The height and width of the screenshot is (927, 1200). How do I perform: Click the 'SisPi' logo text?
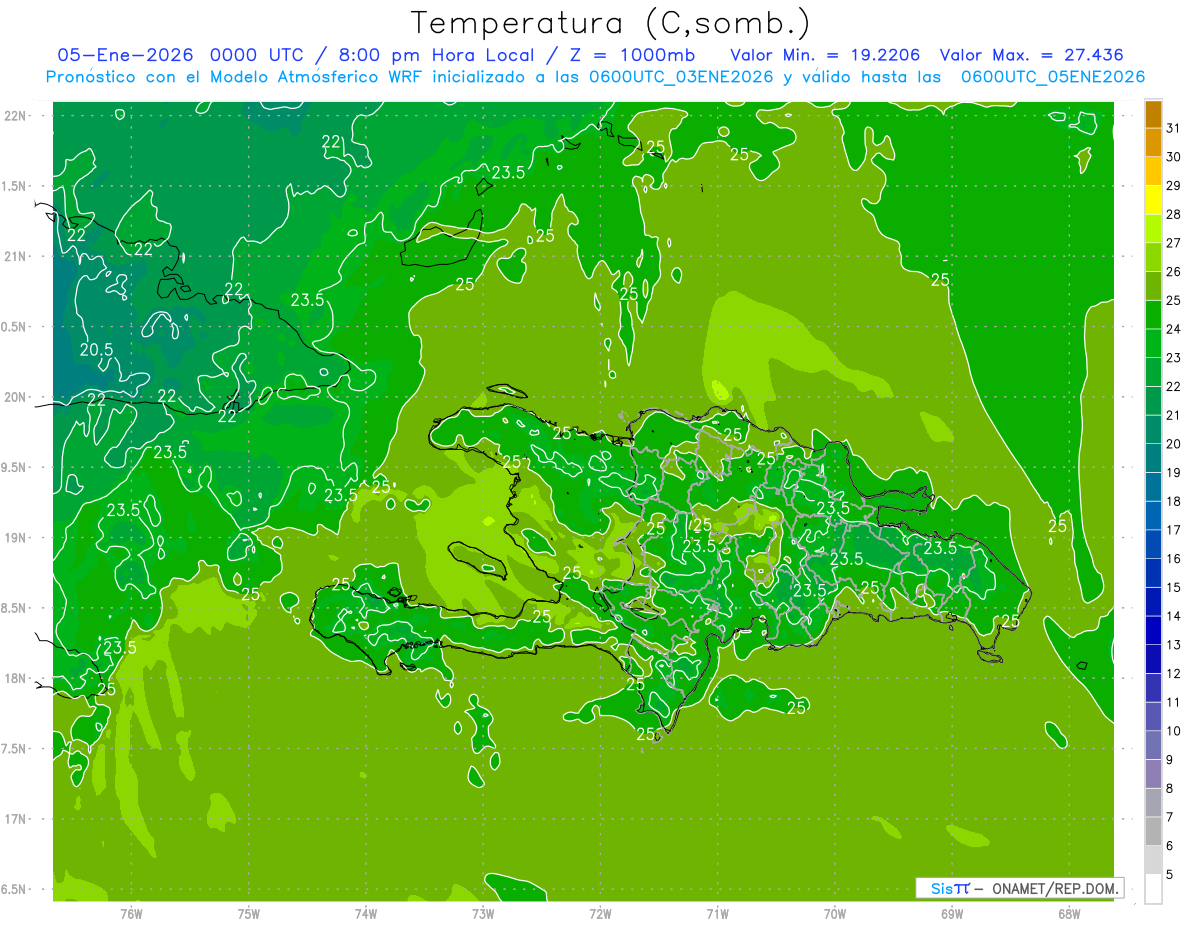coord(950,888)
